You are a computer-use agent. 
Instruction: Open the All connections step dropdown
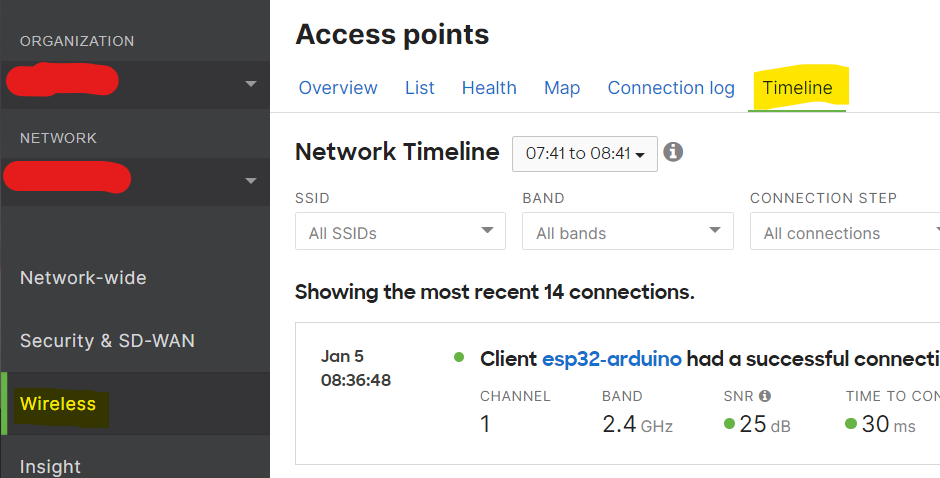tap(845, 232)
